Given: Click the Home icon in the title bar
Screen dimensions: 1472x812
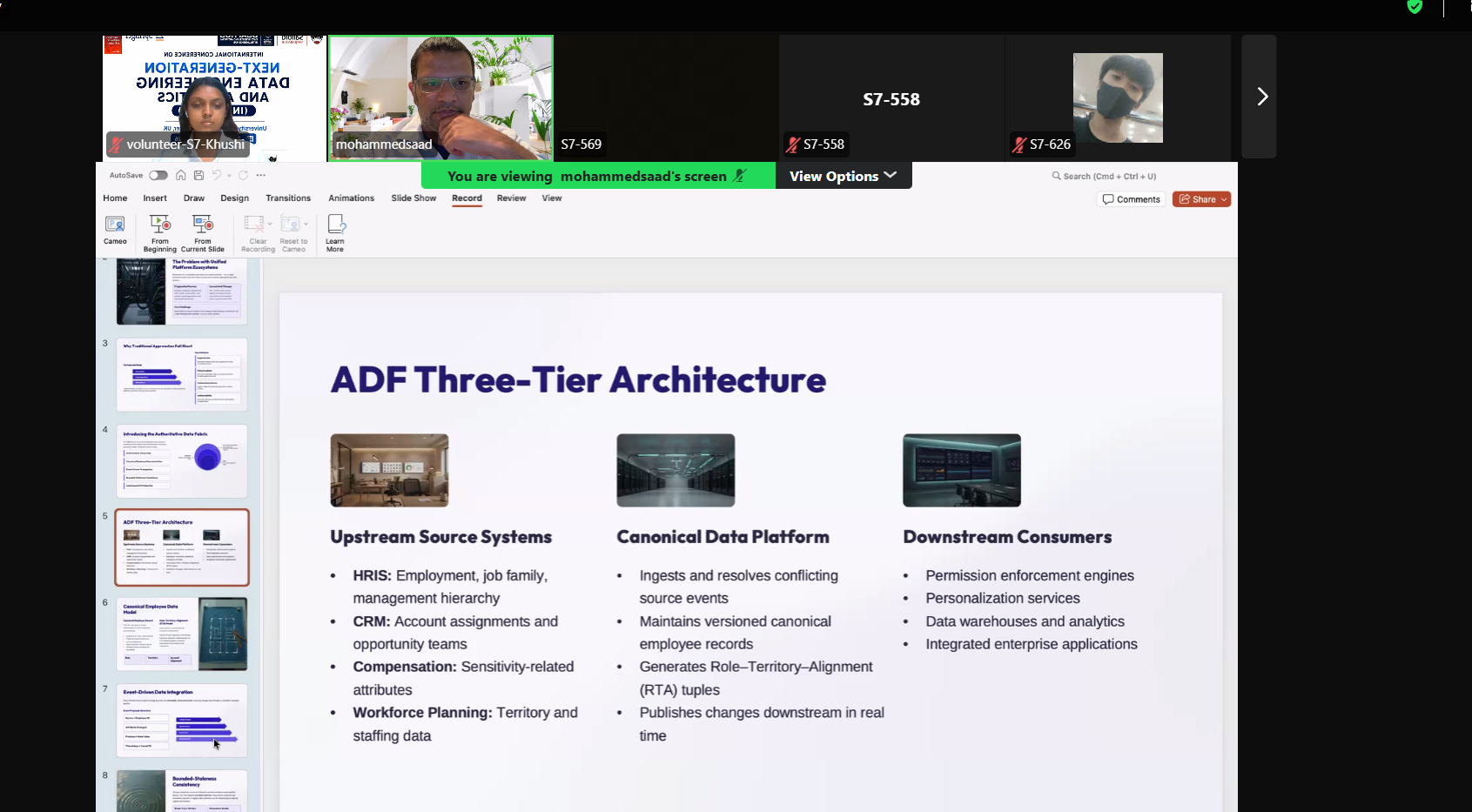Looking at the screenshot, I should click(x=181, y=175).
